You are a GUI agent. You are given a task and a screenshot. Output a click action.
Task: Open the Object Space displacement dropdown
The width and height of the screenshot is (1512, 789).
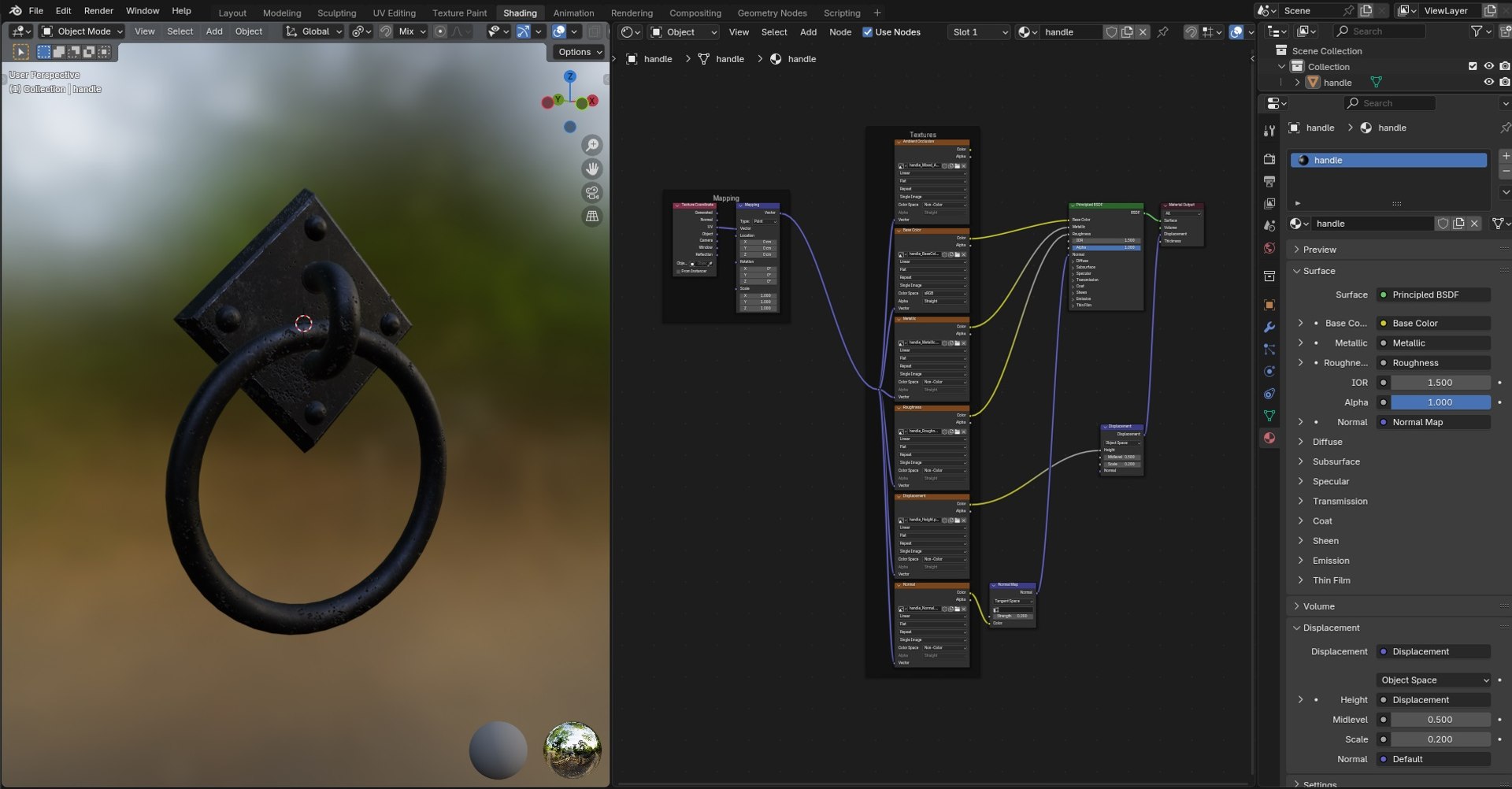click(x=1433, y=680)
